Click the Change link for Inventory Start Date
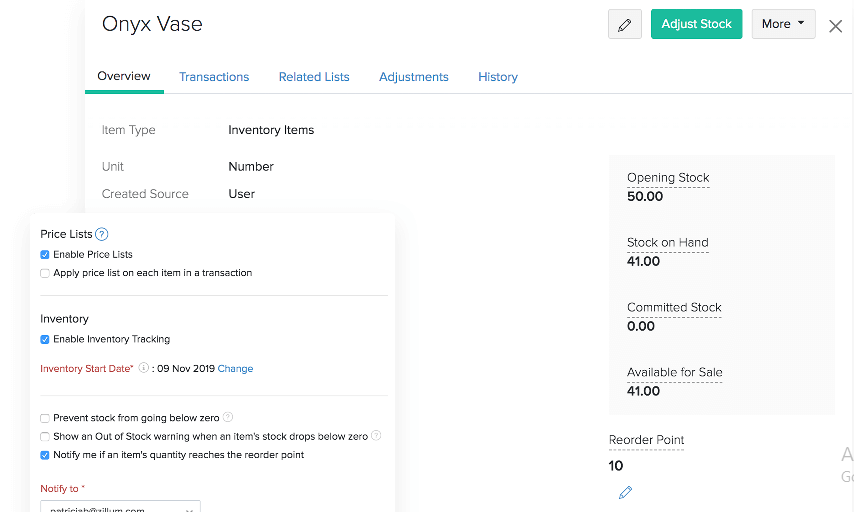This screenshot has height=512, width=854. tap(235, 369)
